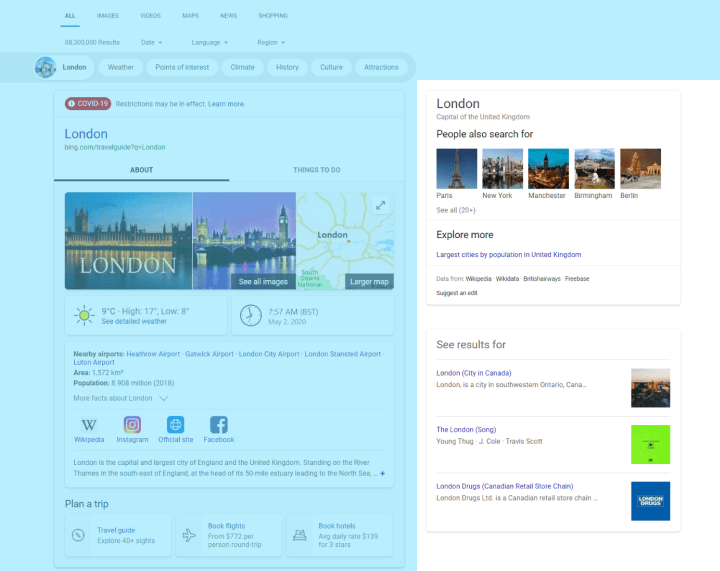Viewport: 720px width, 571px height.
Task: Open the Language filter dropdown
Action: tap(209, 43)
